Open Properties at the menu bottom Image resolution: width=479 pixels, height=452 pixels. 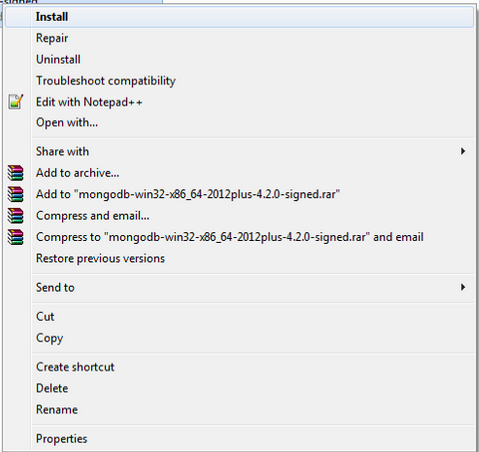point(239,439)
